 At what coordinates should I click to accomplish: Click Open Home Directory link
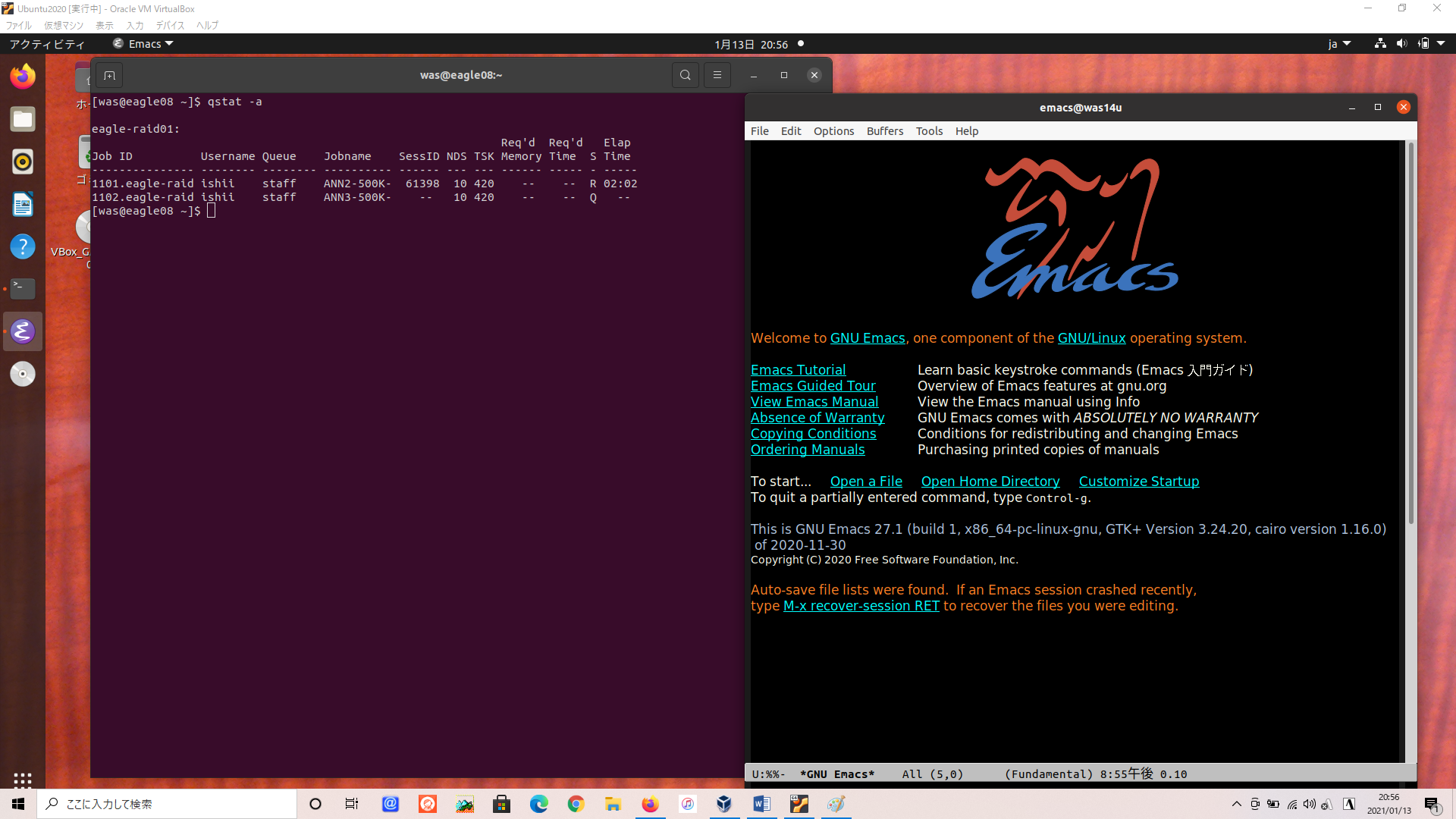[990, 482]
